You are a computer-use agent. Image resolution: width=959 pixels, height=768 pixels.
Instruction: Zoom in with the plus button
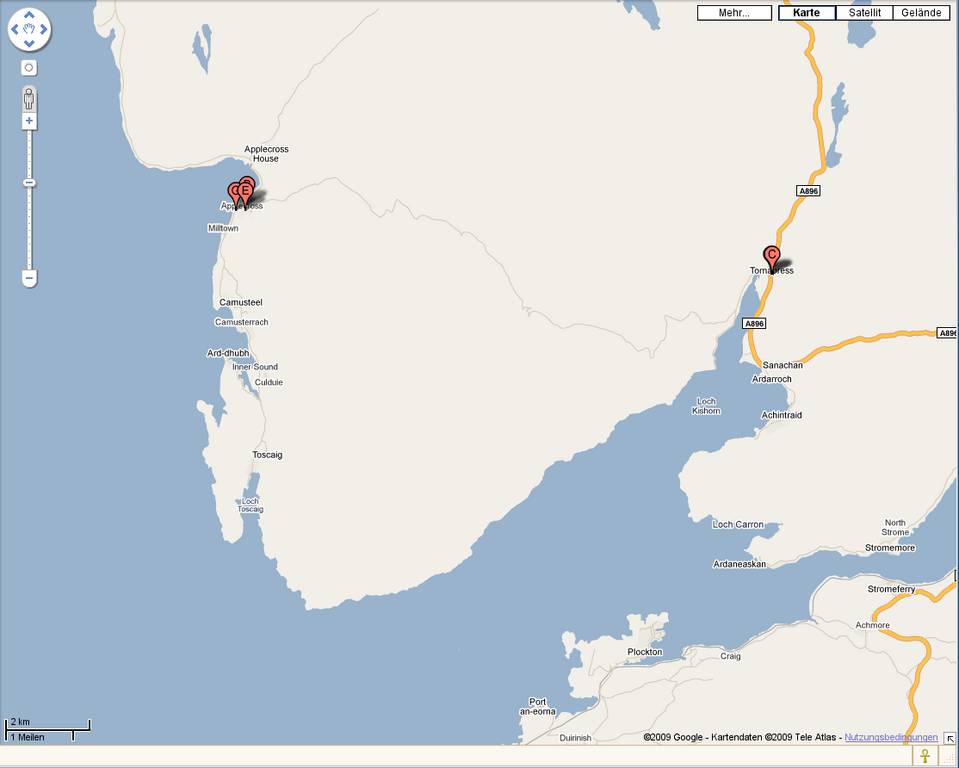pyautogui.click(x=29, y=120)
